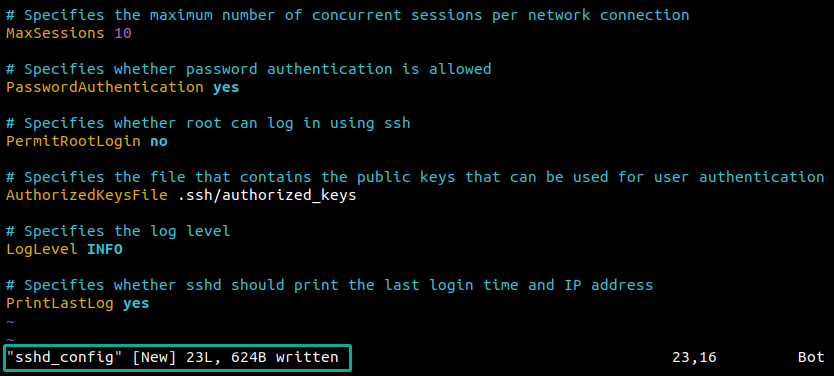Click the Bot scroll position indicator
Screen dimensions: 834x376
coord(811,357)
